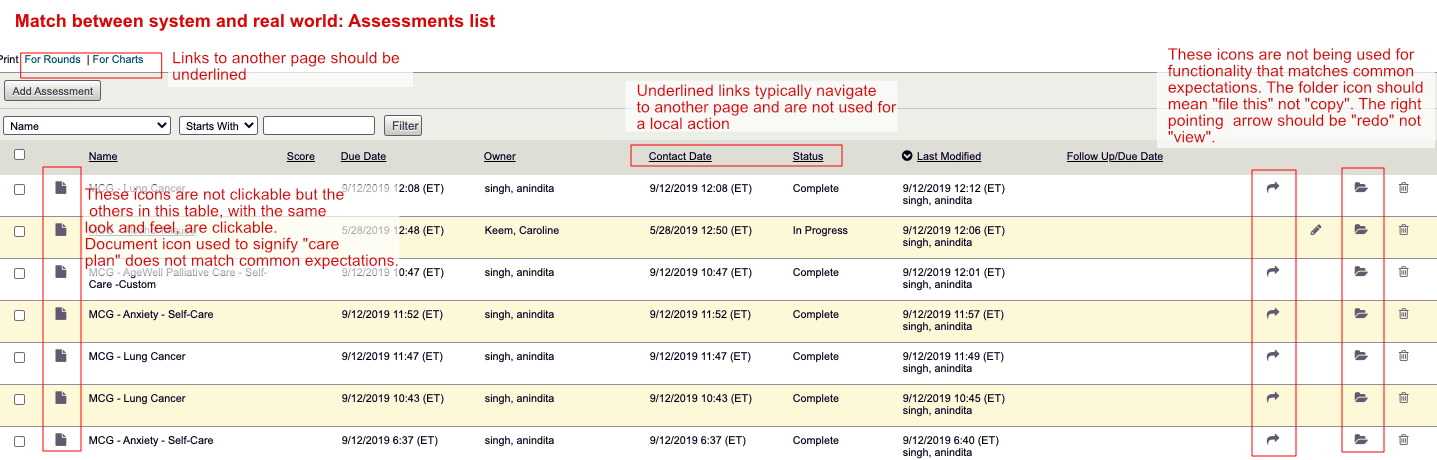Click the filter text input field
Screen dimensions: 1437x460
(x=318, y=126)
